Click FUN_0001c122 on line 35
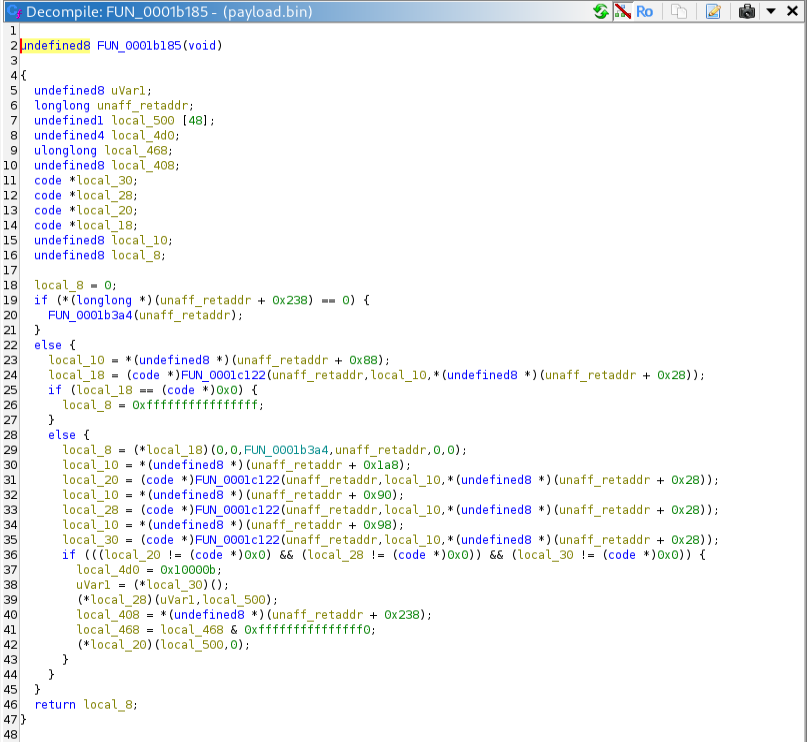Screen dimensions: 807x742 pyautogui.click(x=237, y=540)
